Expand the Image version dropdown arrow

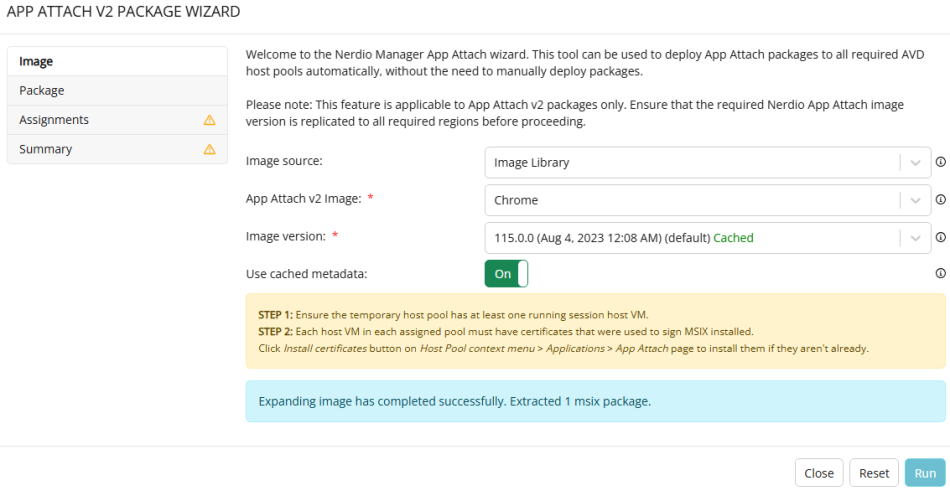(x=915, y=238)
